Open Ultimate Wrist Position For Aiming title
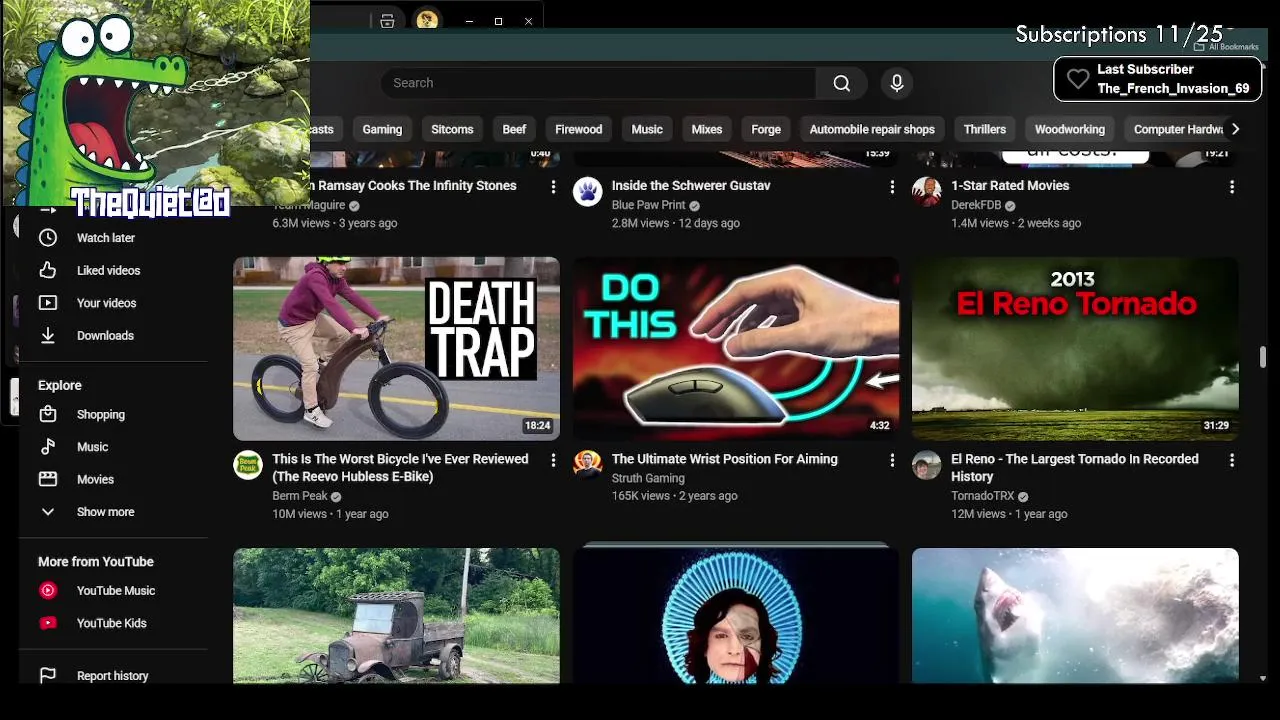The image size is (1280, 720). pyautogui.click(x=725, y=459)
